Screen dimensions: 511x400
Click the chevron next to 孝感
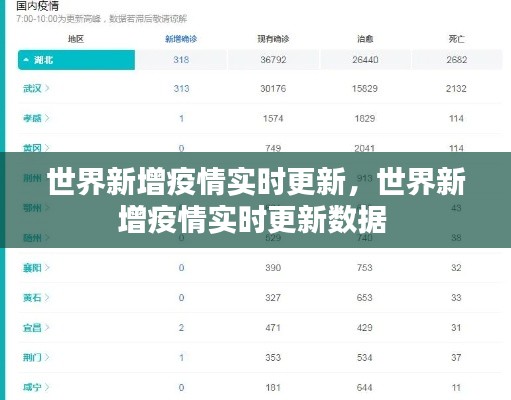[47, 118]
